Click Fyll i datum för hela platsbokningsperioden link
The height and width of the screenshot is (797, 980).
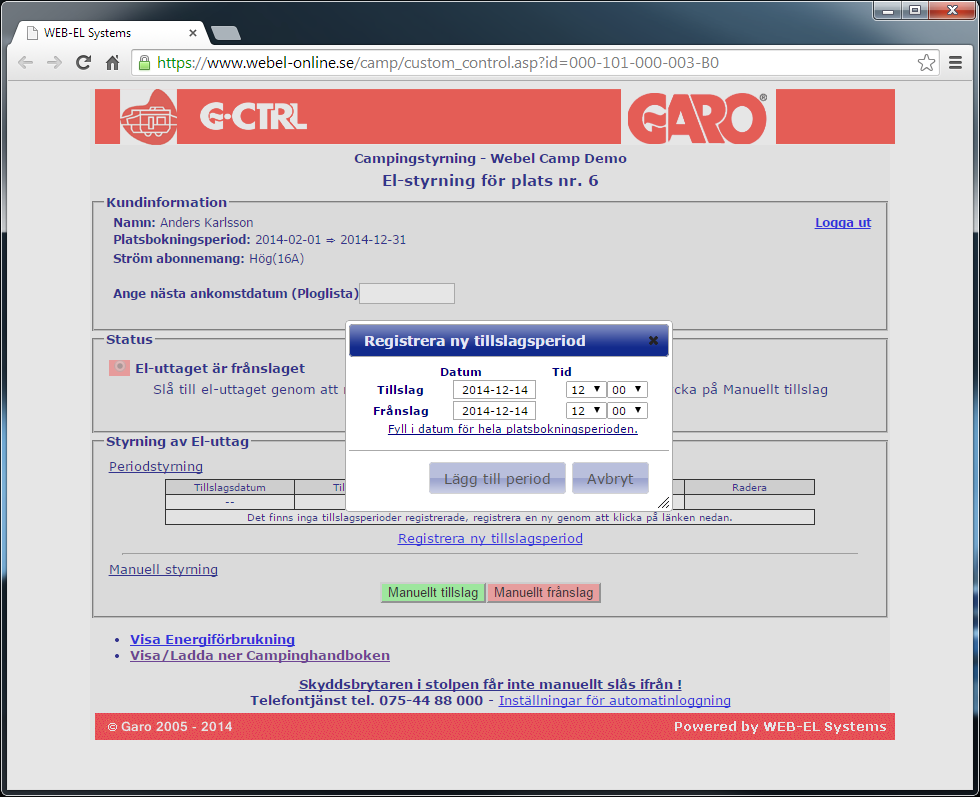[512, 429]
